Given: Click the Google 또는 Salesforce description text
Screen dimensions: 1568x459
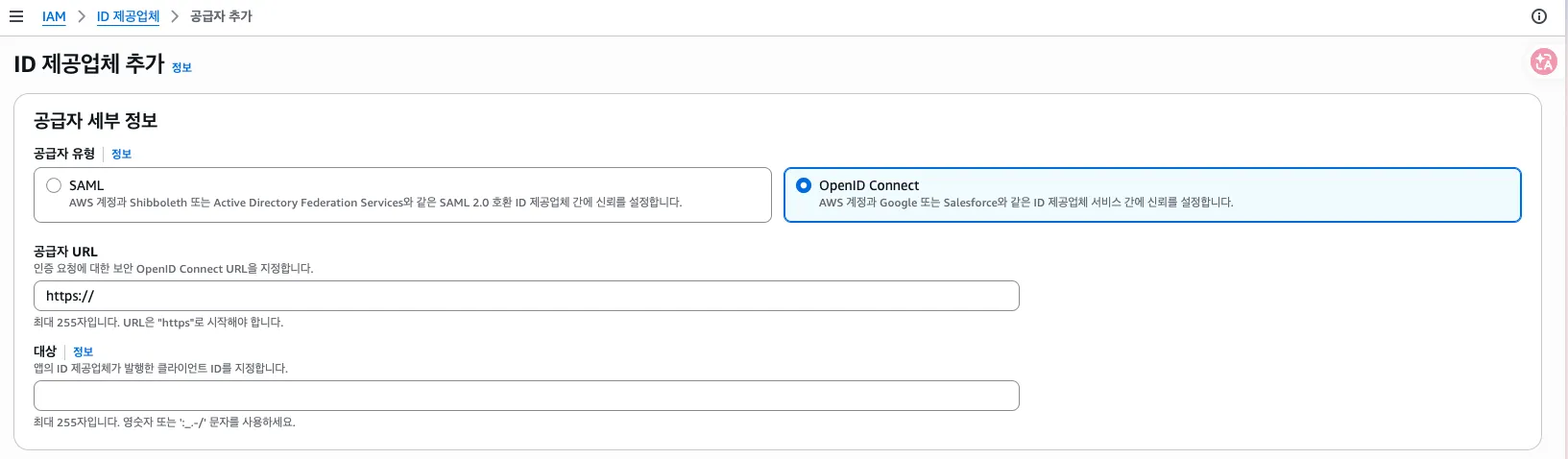Looking at the screenshot, I should click(1026, 203).
